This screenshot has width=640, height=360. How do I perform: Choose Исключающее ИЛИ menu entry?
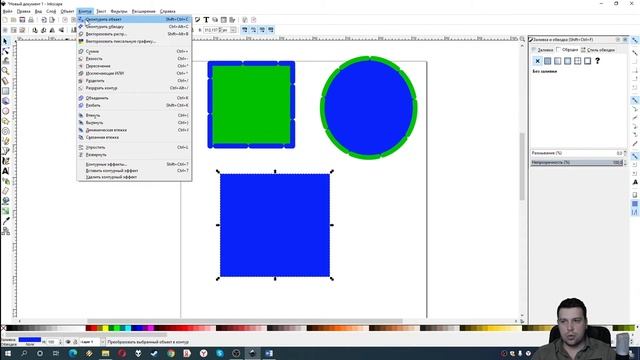(134, 73)
